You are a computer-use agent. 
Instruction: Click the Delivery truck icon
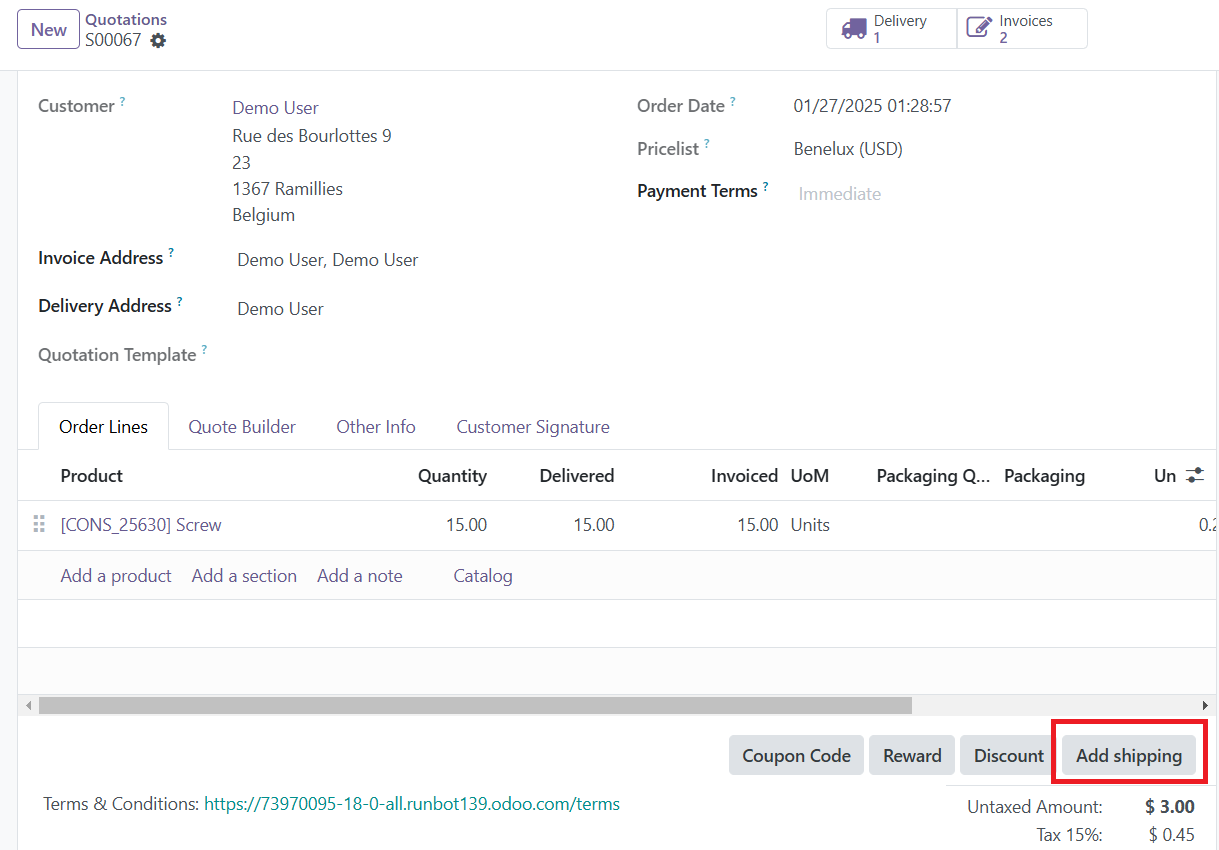pos(854,29)
